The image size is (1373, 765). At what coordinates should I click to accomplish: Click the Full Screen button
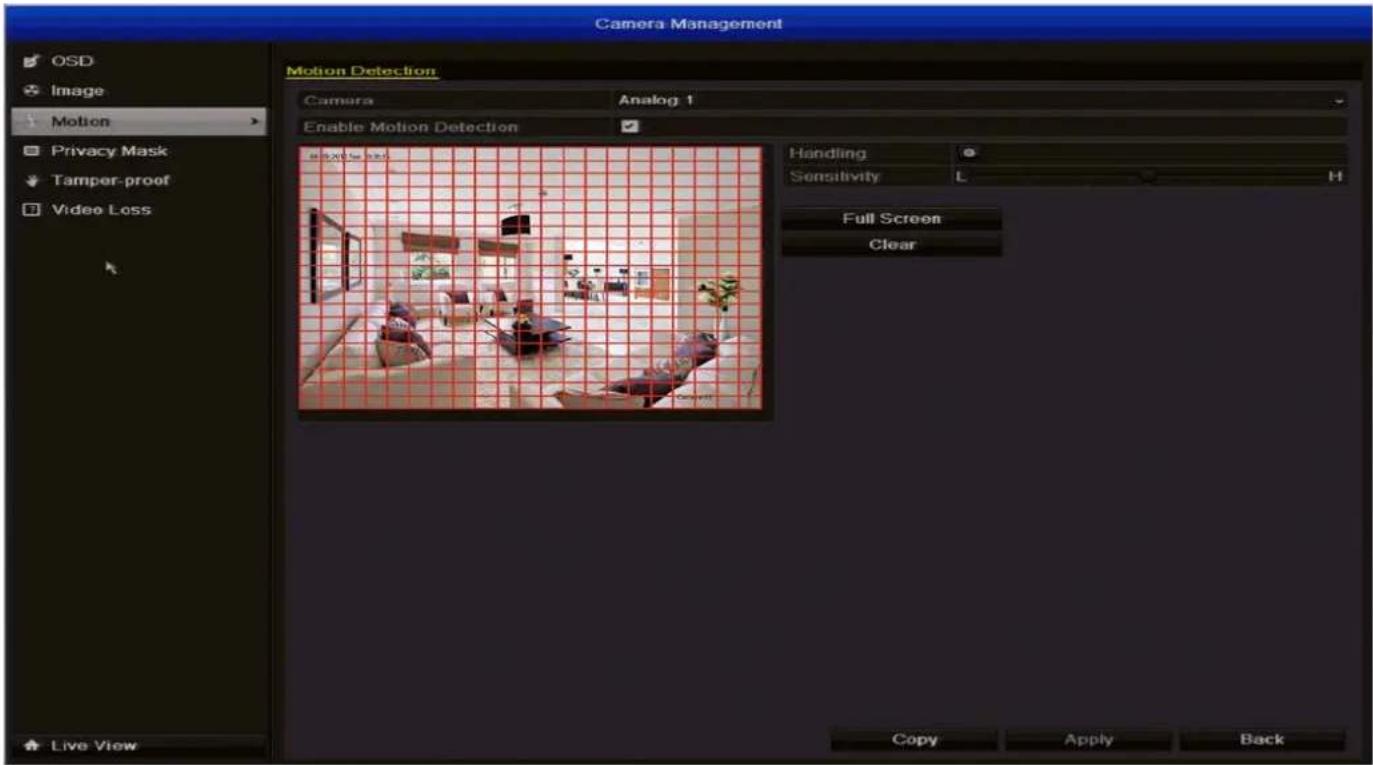[x=891, y=219]
